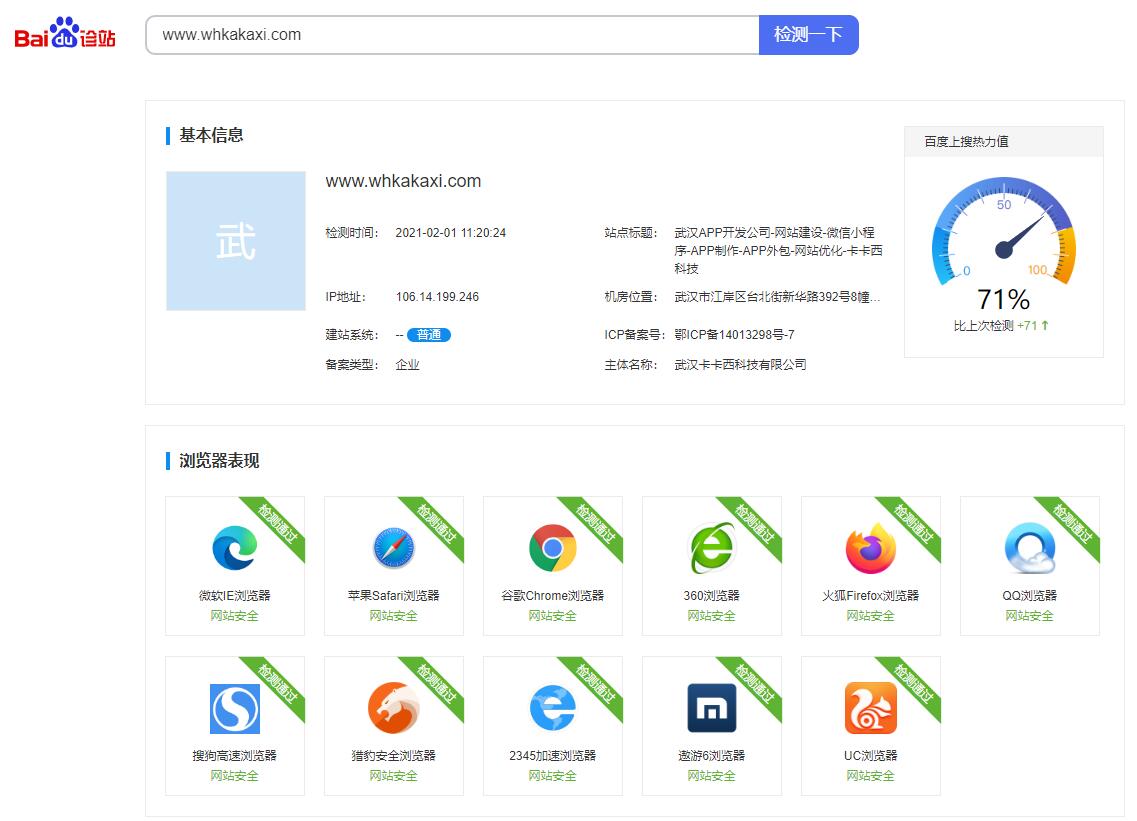
Task: Click the 检测通过 ribbon on the Safari card
Action: (437, 524)
